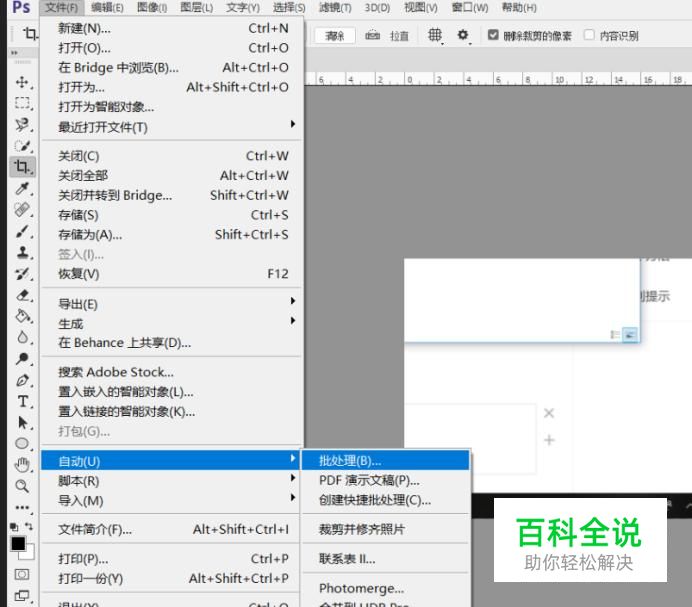The height and width of the screenshot is (607, 692).
Task: Open the 自动(U) submenu entry
Action: tap(172, 461)
